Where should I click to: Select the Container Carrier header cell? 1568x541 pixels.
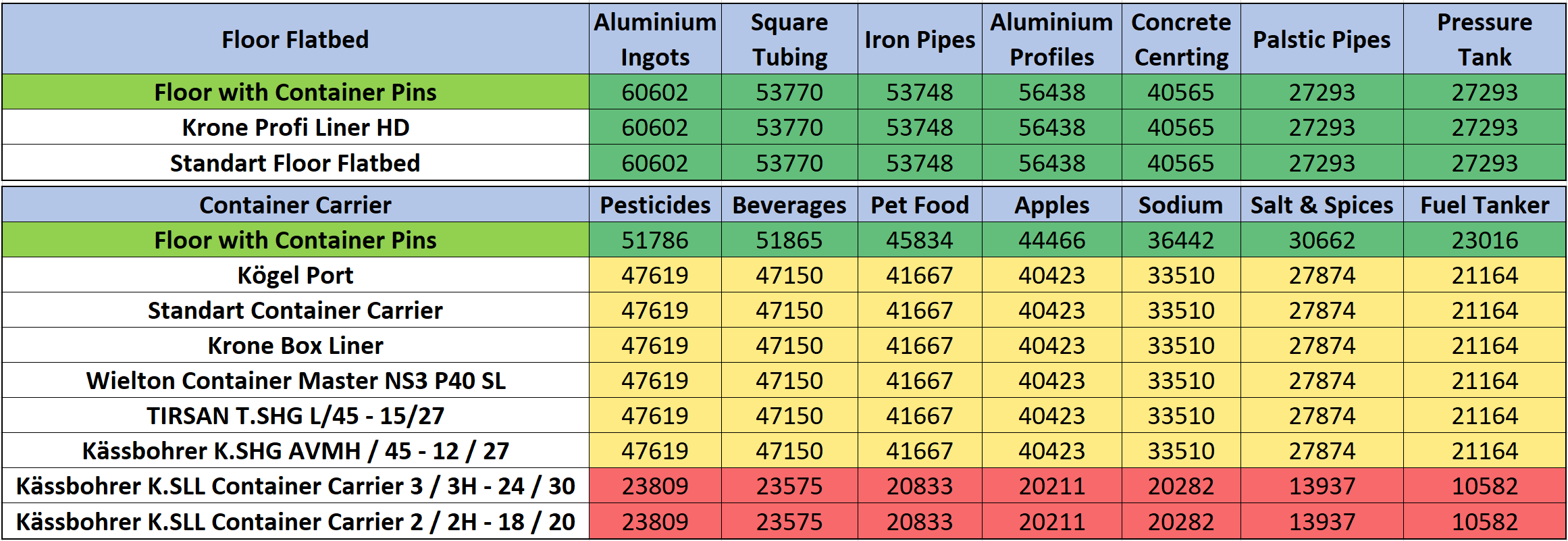(295, 205)
